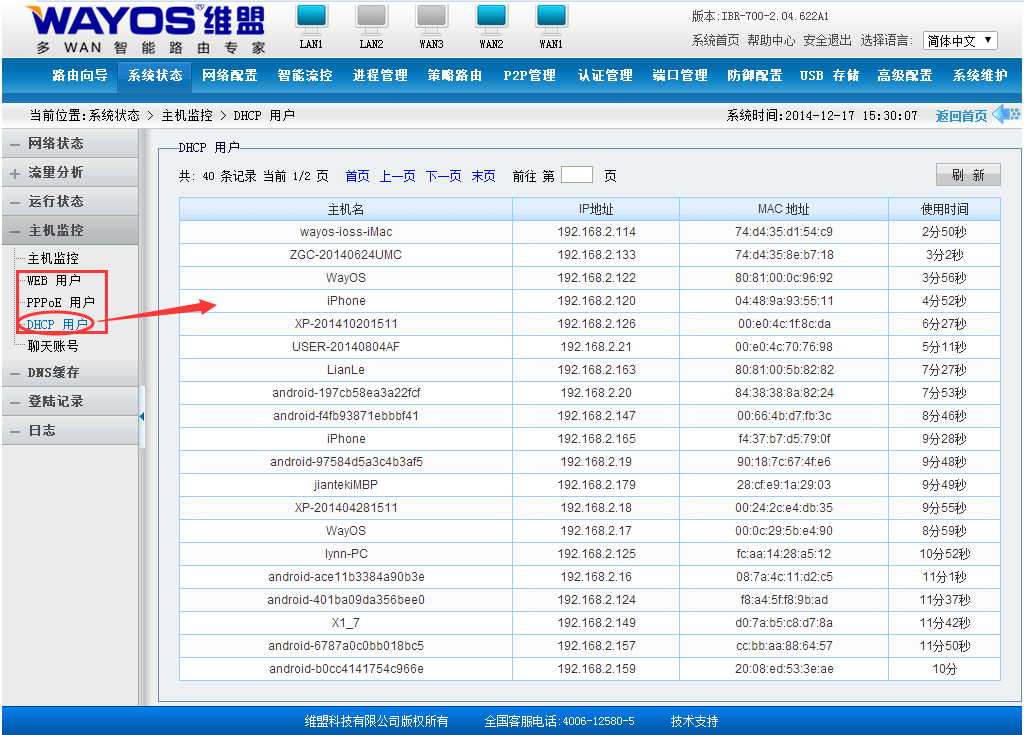Select DHCP 用户 in sidebar

[57, 324]
